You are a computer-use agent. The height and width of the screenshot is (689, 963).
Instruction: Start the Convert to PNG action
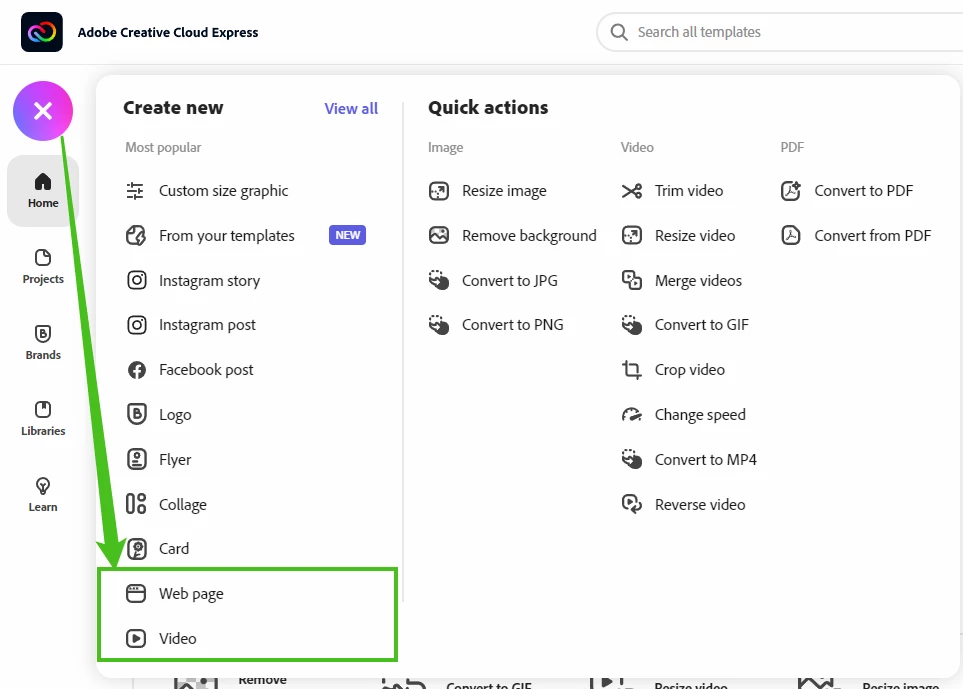tap(513, 325)
